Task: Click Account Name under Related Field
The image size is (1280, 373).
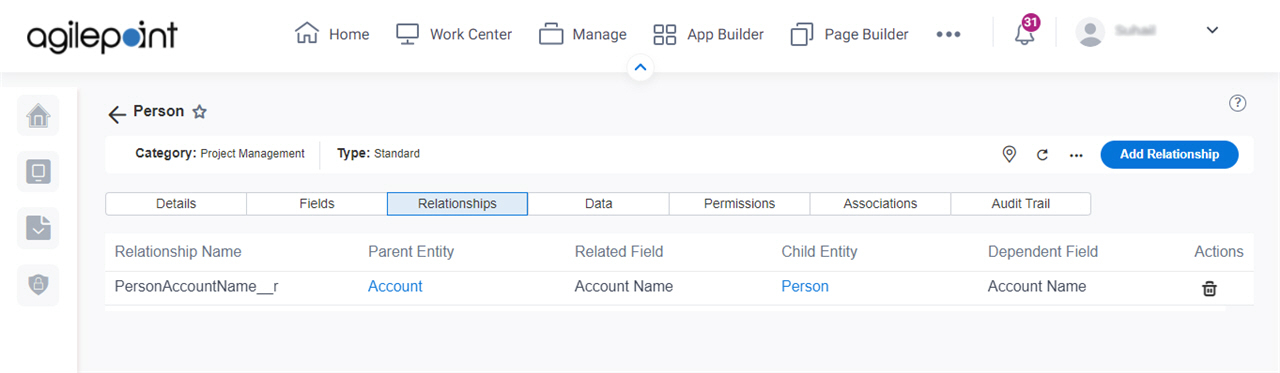Action: [624, 286]
